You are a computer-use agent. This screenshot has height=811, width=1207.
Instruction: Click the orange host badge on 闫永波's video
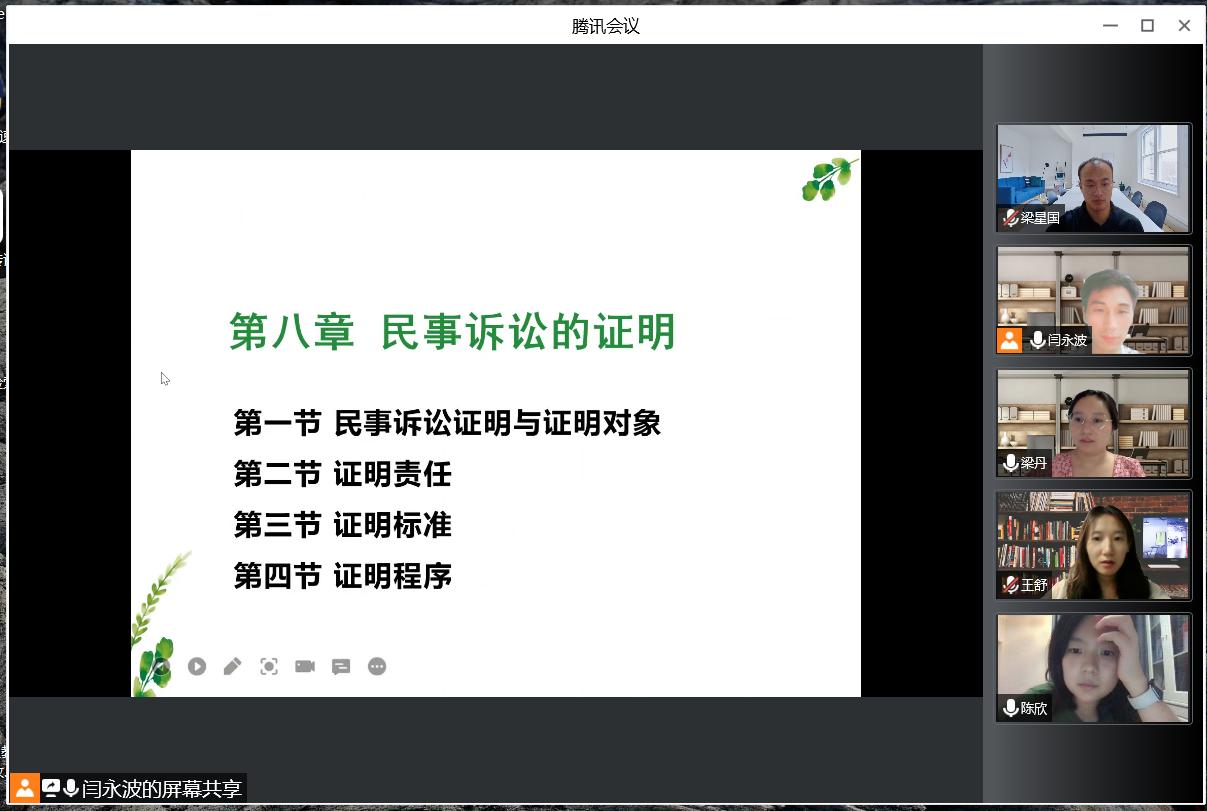tap(1010, 340)
